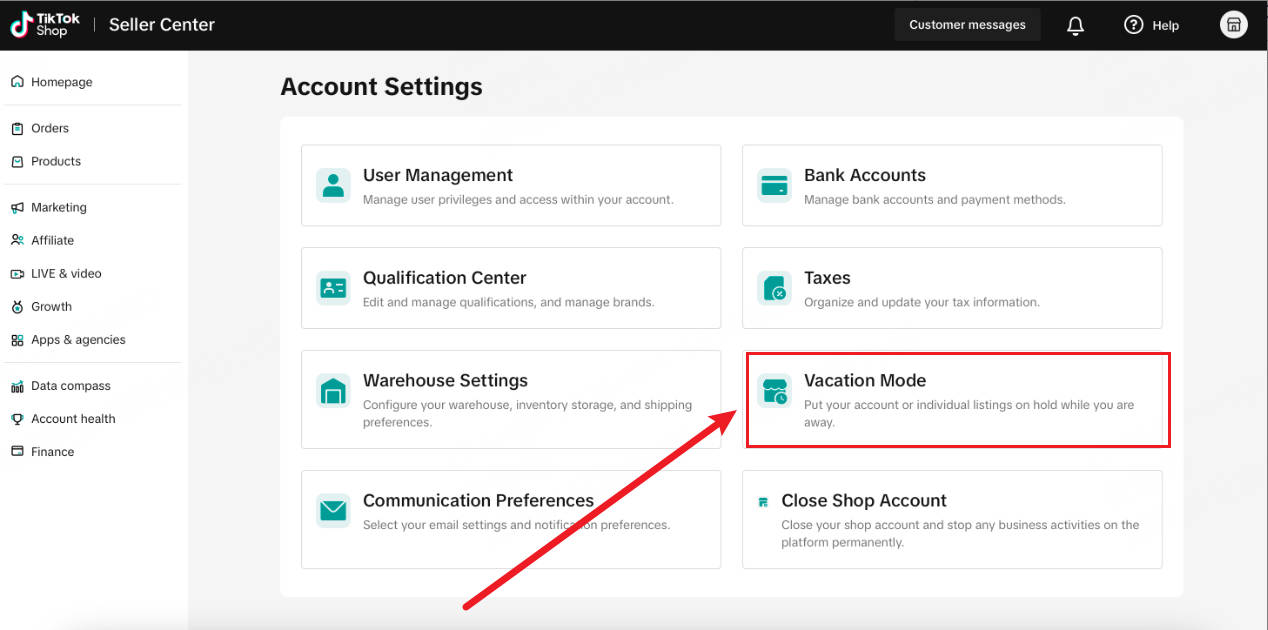
Task: Select Finance in the sidebar
Action: tap(52, 452)
